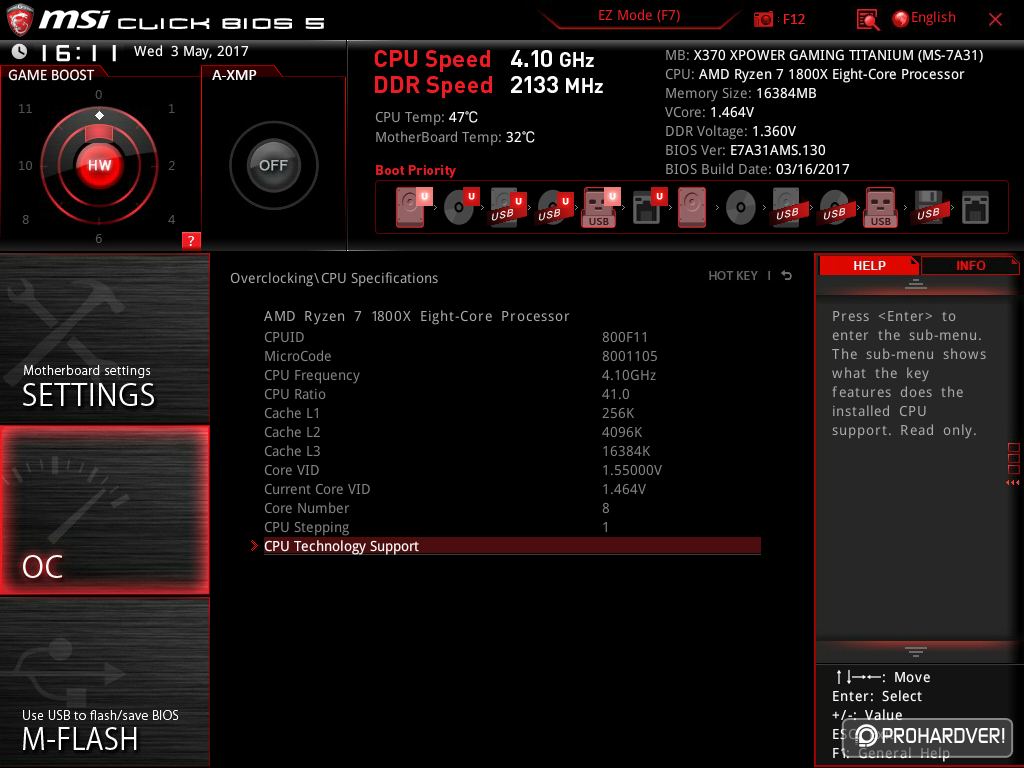Screen dimensions: 1024x768
Task: Click the A-XMP panel header
Action: pos(234,75)
